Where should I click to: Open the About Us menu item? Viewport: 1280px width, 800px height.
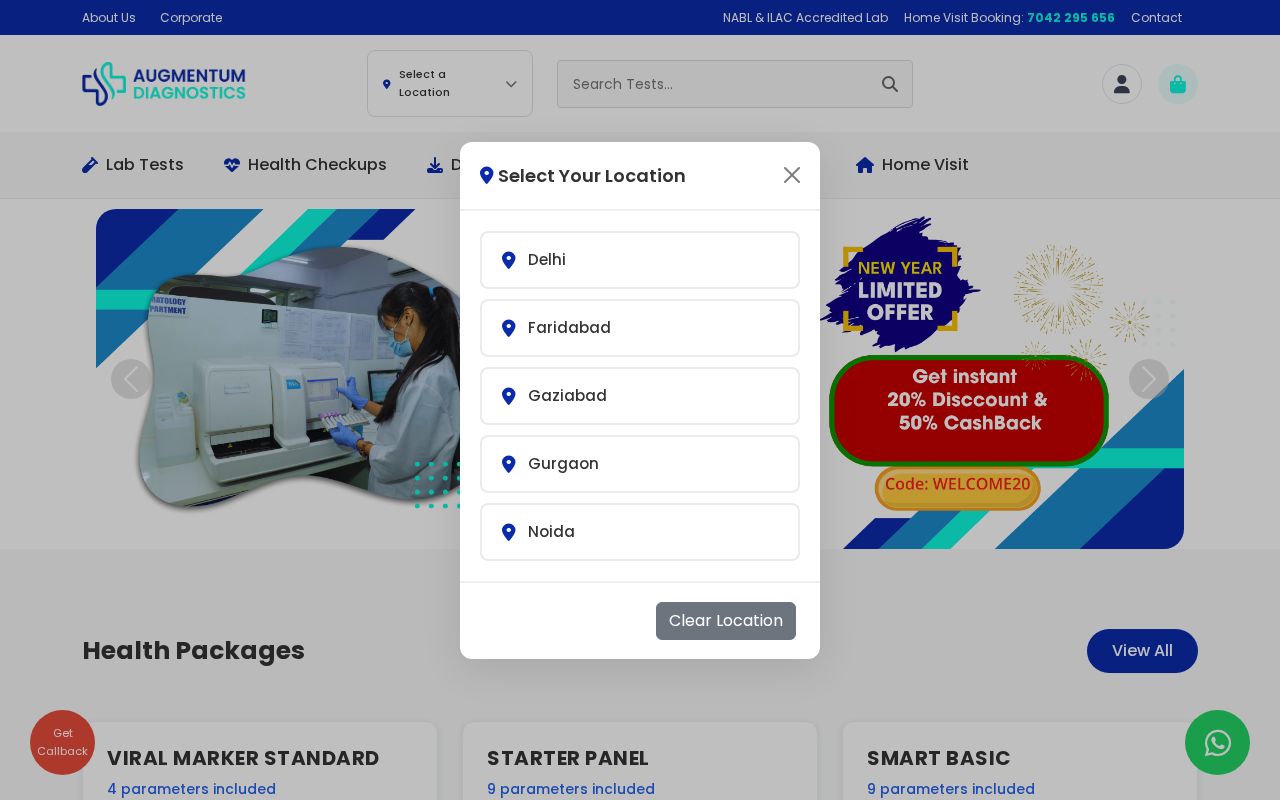[108, 17]
